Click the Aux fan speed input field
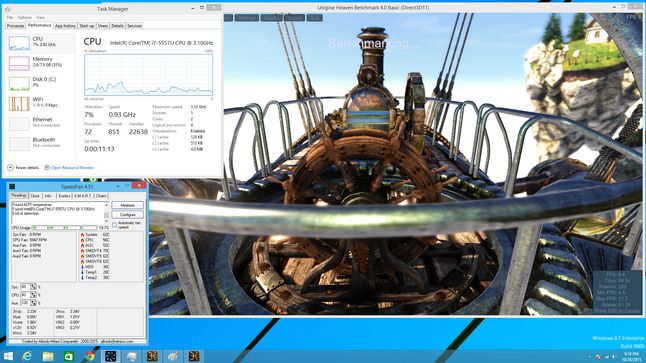 coord(25,303)
